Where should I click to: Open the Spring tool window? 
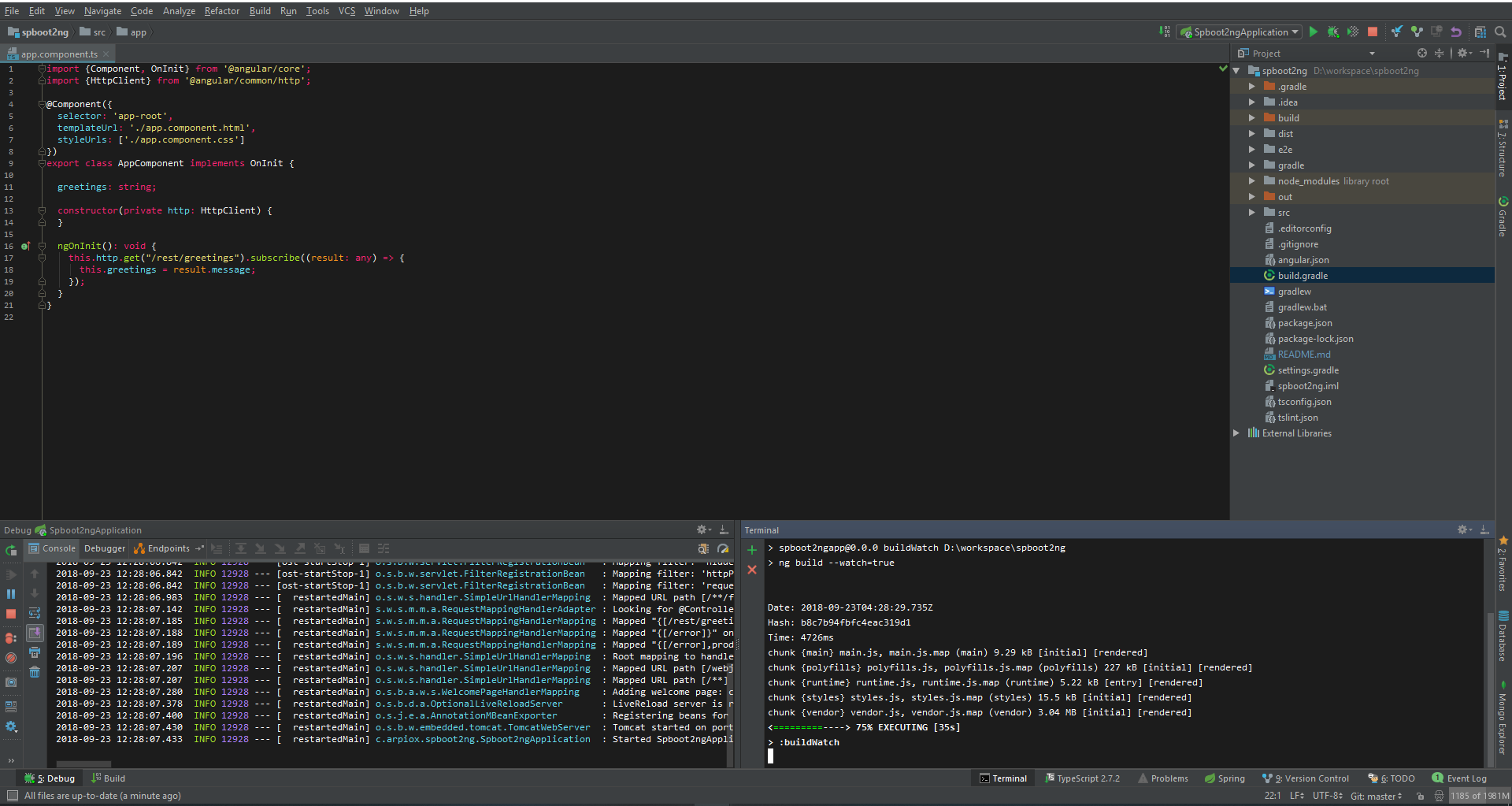pyautogui.click(x=1225, y=778)
